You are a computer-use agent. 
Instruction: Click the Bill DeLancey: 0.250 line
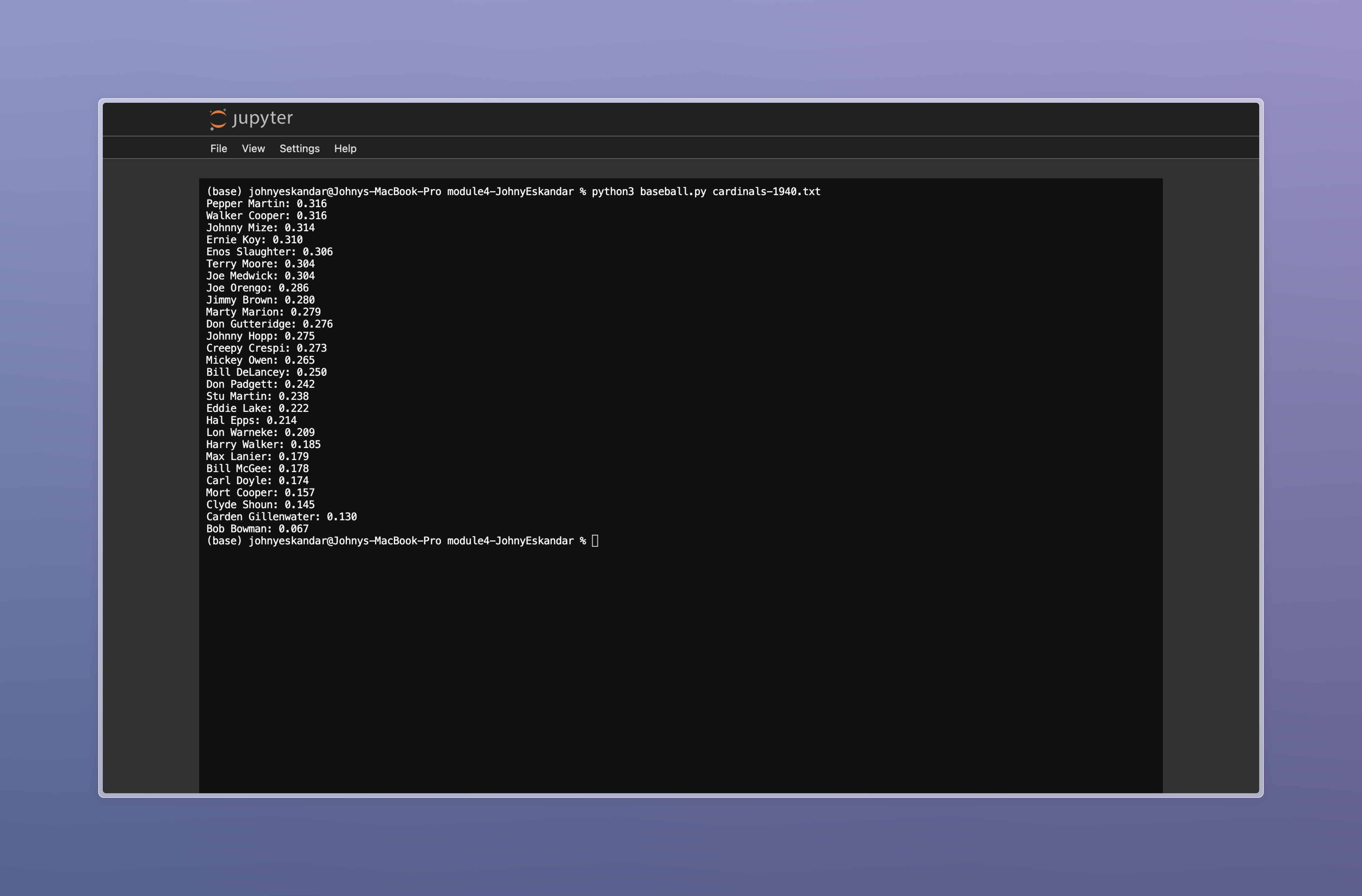pyautogui.click(x=266, y=372)
